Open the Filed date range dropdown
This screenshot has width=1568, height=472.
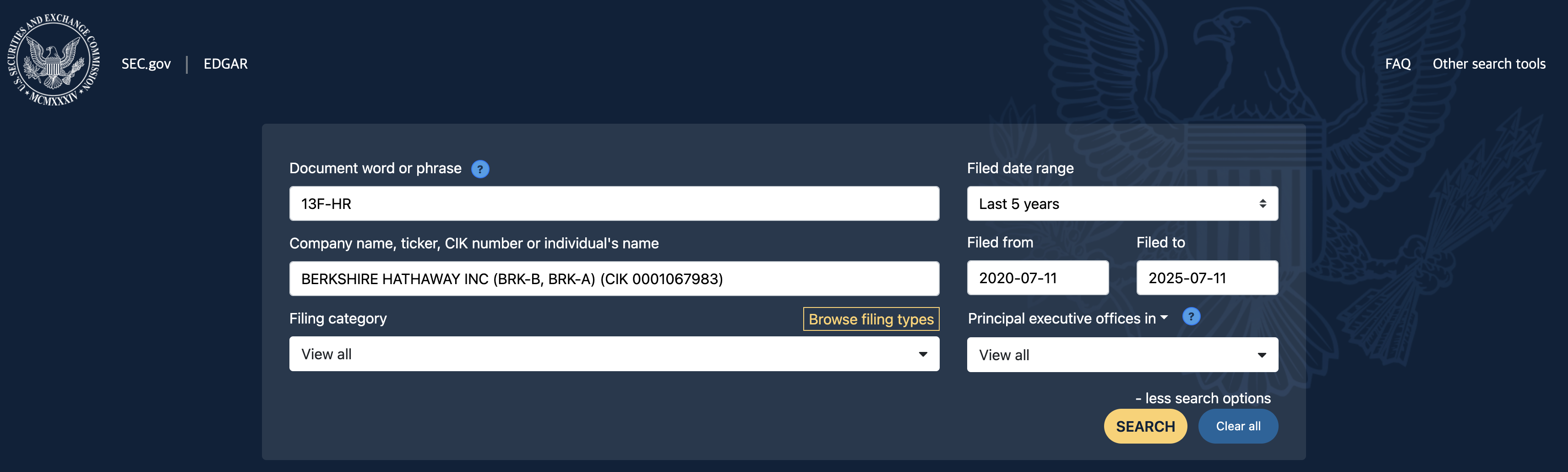(x=1122, y=203)
